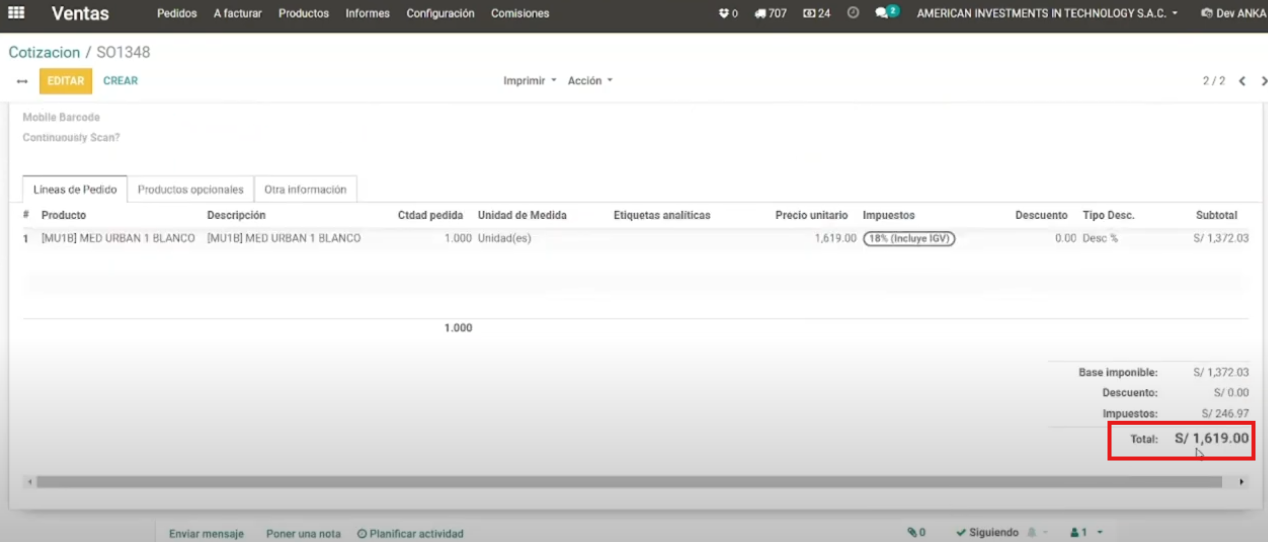Open the apps grid menu
The width and height of the screenshot is (1268, 542).
click(17, 14)
